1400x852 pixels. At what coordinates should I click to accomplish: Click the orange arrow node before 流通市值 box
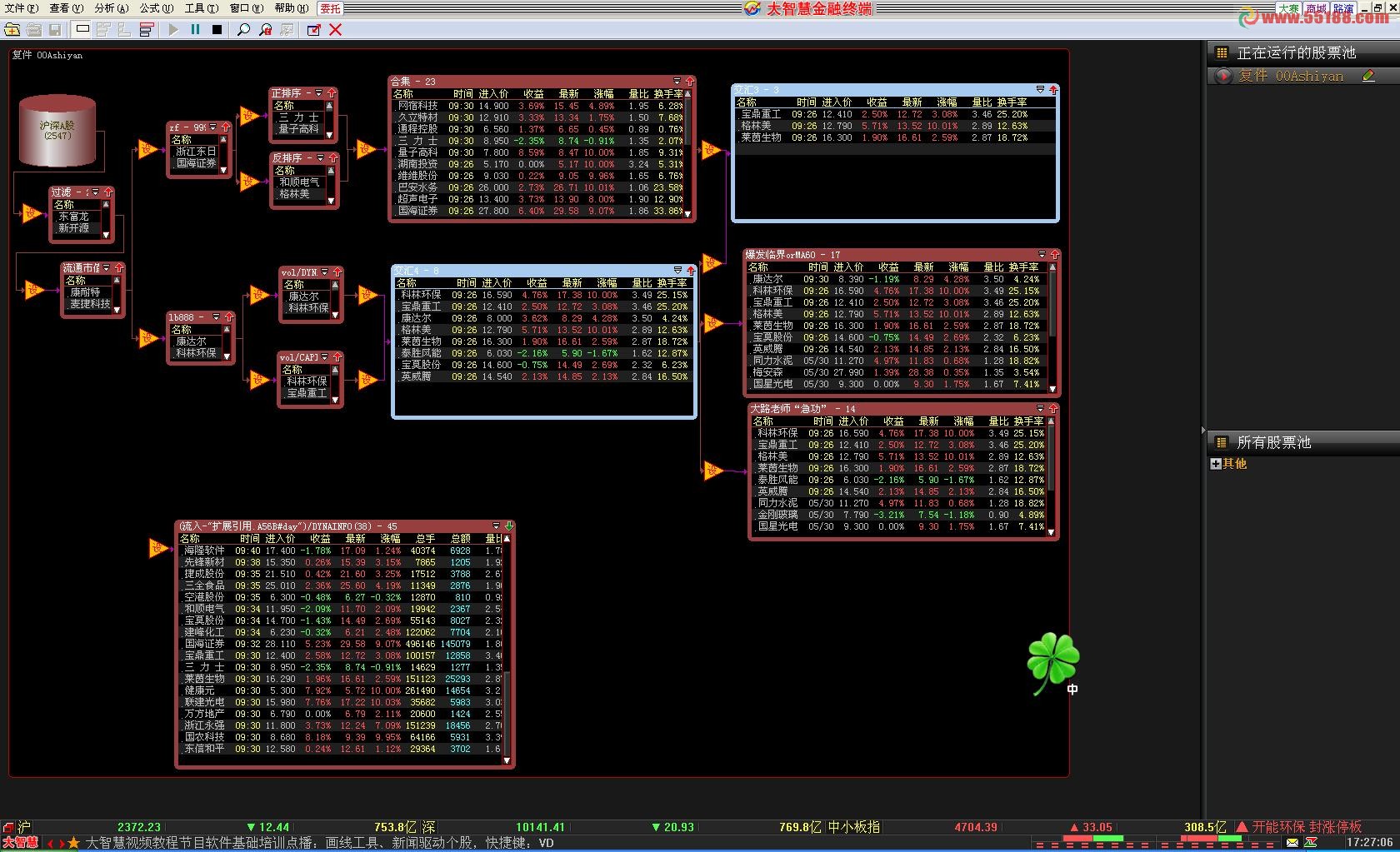pos(34,290)
